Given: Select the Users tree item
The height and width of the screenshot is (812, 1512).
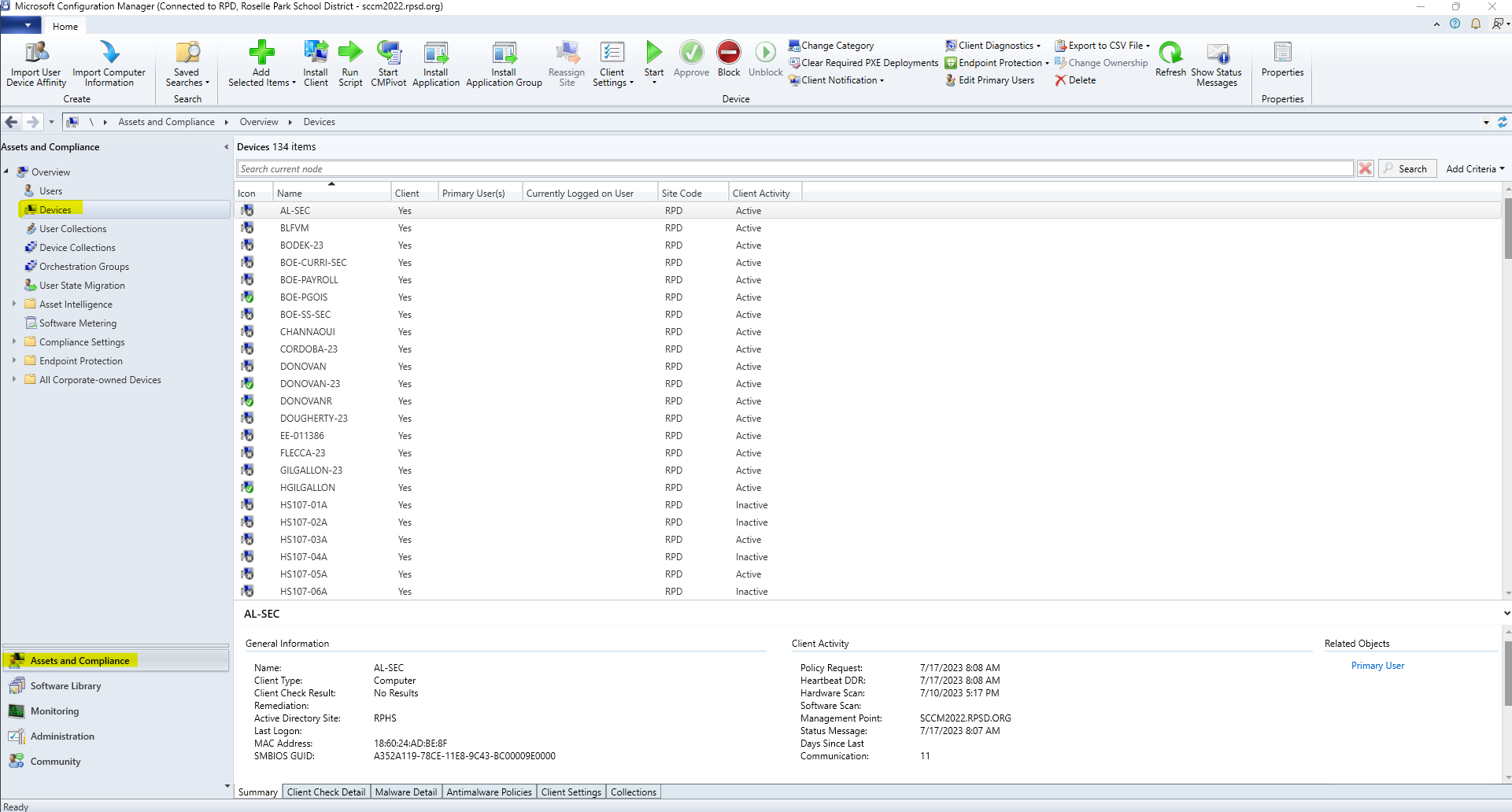Looking at the screenshot, I should tap(50, 191).
